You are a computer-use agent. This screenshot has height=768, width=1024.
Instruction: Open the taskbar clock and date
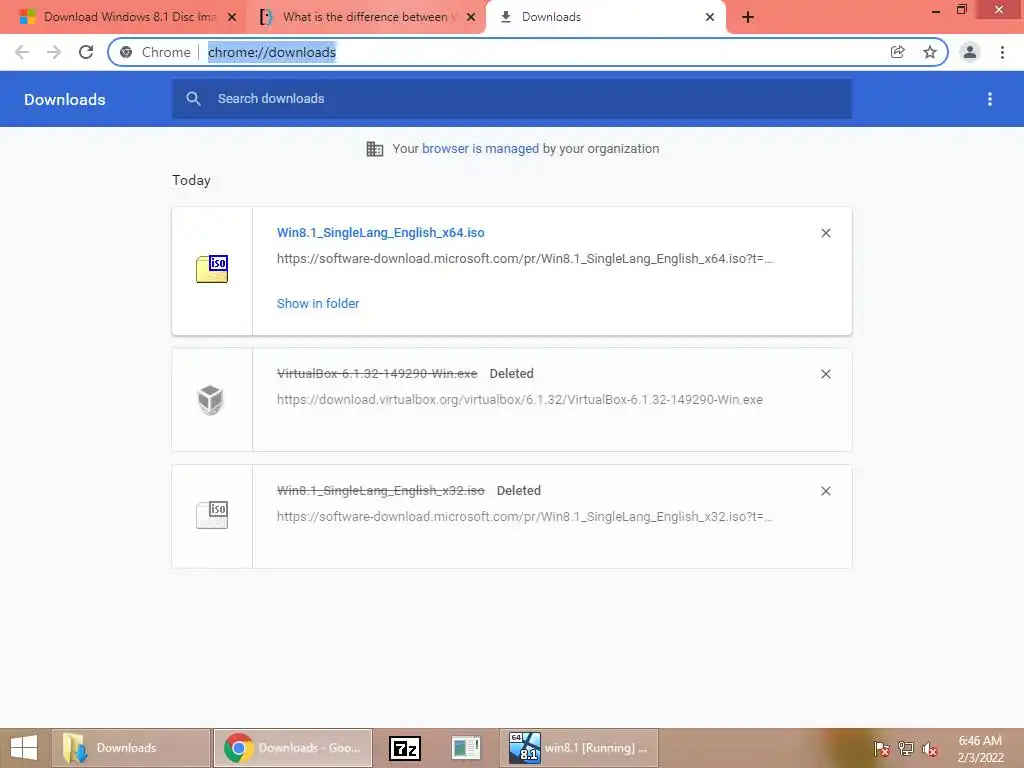[x=980, y=749]
